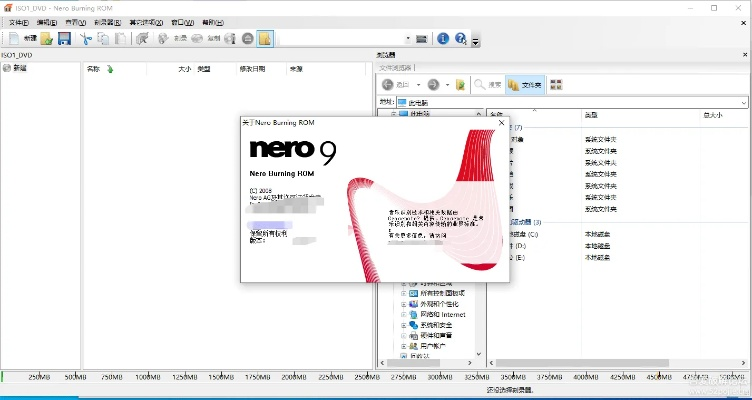
Task: Close the About Nero Burning ROM dialog
Action: [x=501, y=122]
